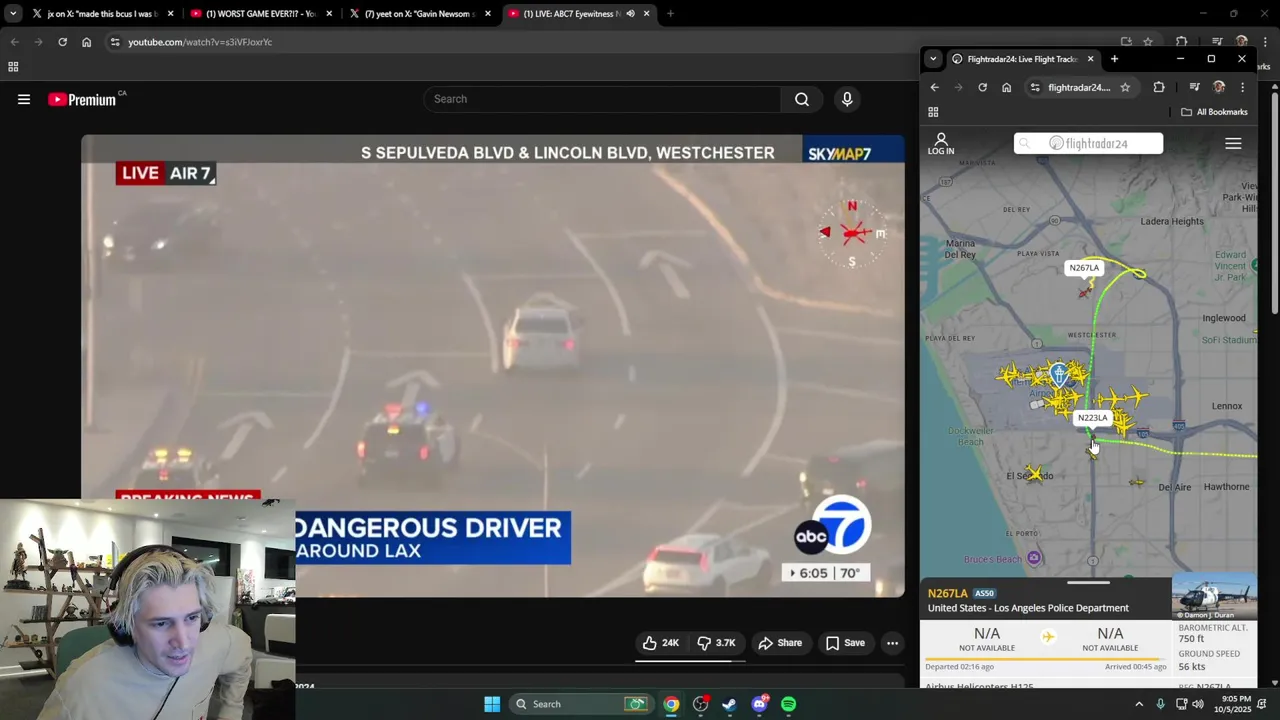View site information for youtube.com
This screenshot has height=720, width=1280.
(x=115, y=42)
